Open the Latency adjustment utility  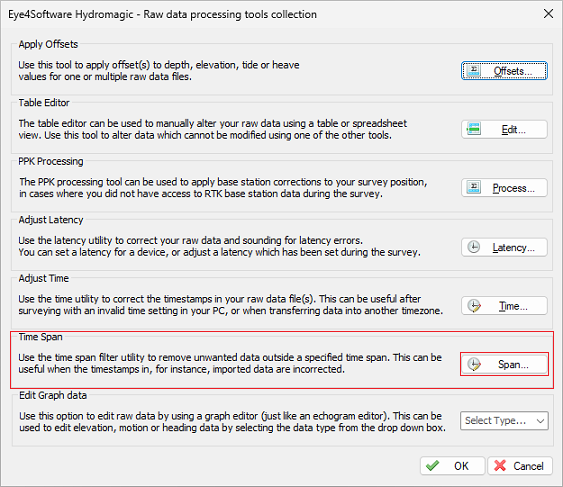tap(504, 247)
